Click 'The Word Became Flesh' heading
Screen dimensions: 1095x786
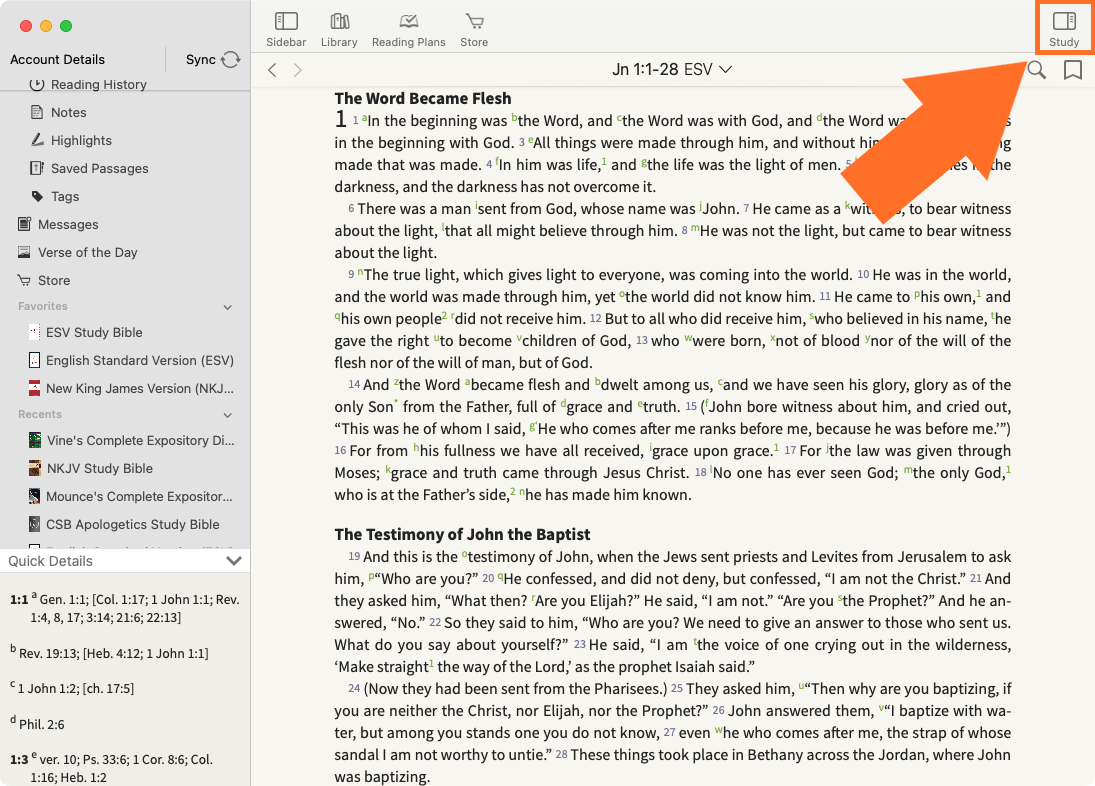422,98
